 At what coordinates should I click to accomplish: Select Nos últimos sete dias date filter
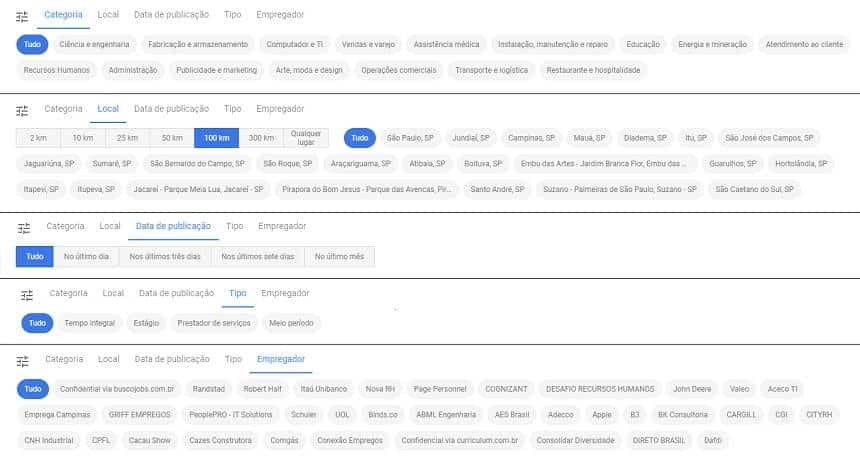click(258, 257)
